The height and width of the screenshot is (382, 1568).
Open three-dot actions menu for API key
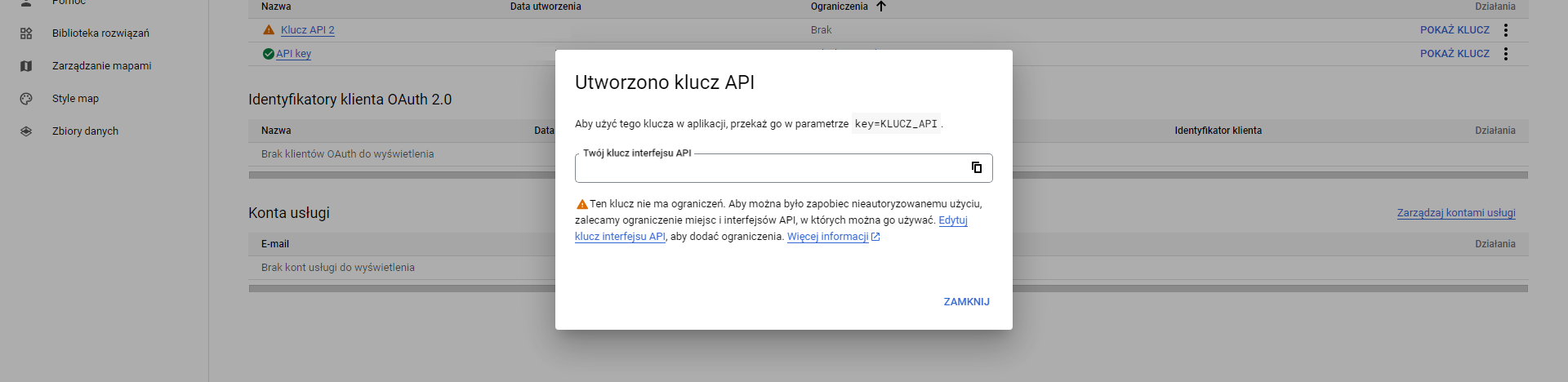coord(1506,54)
